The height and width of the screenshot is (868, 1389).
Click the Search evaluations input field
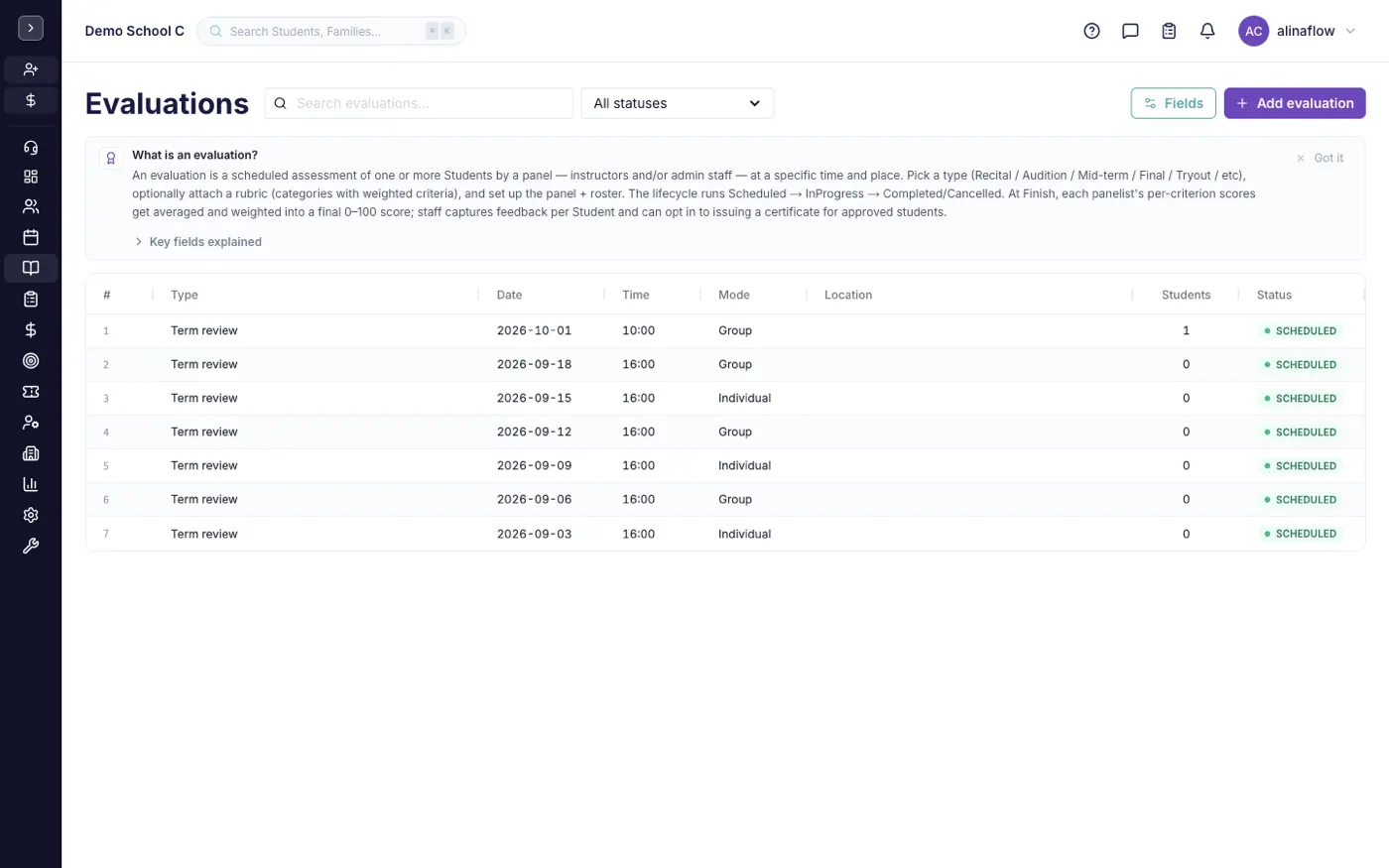click(419, 103)
